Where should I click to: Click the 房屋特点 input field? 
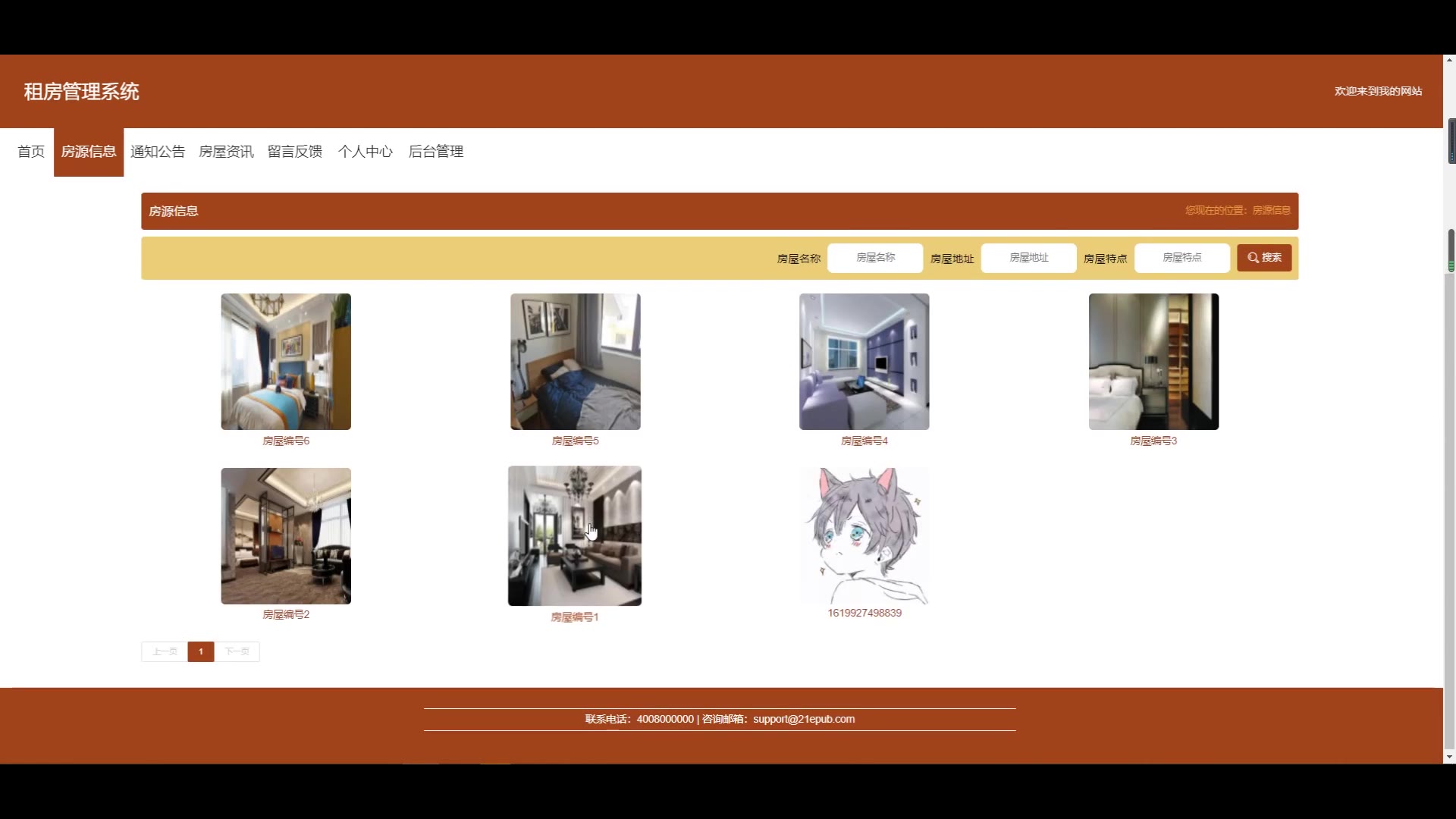coord(1181,258)
